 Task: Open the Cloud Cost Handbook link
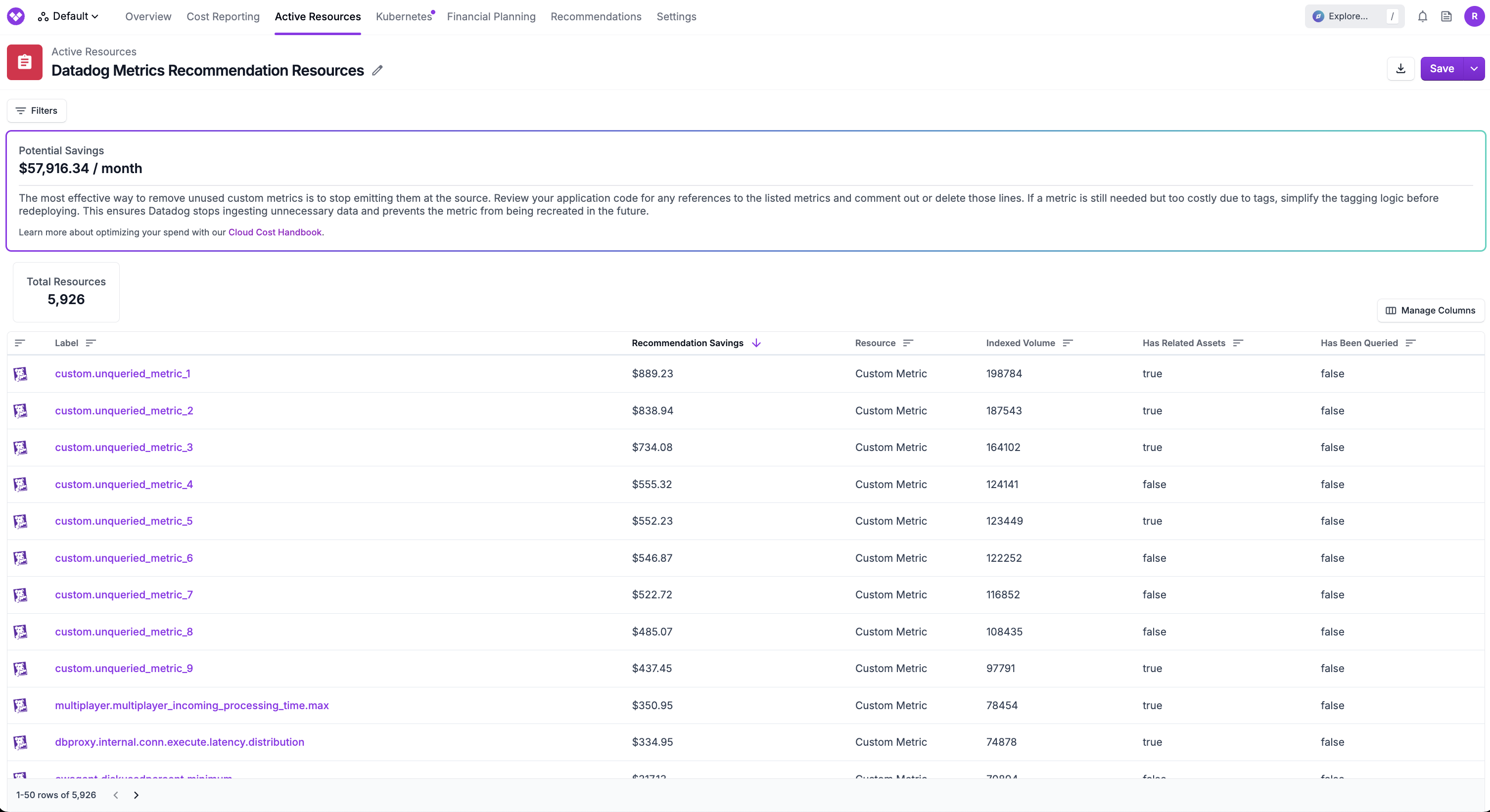(x=275, y=232)
